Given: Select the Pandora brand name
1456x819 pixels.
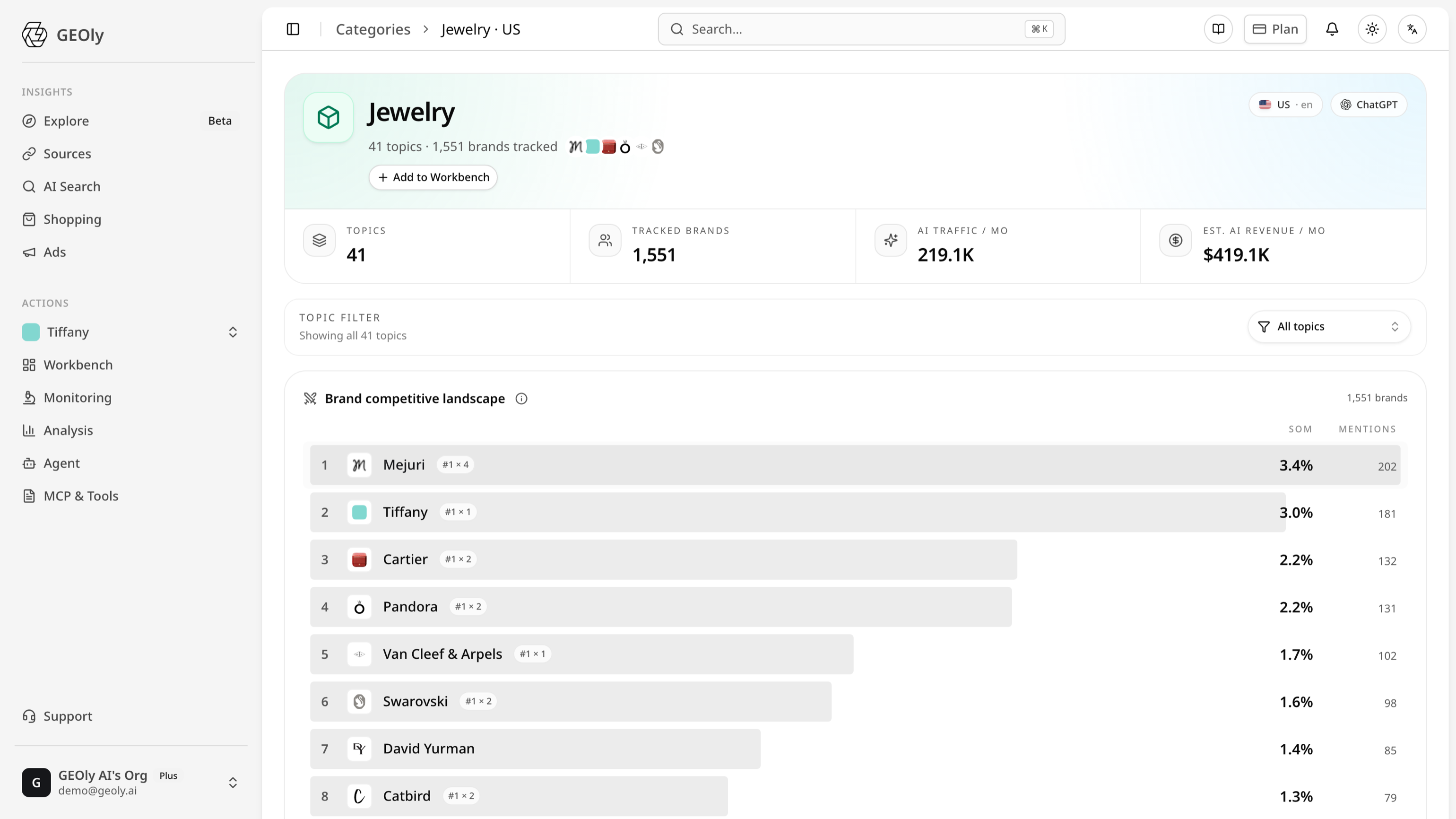Looking at the screenshot, I should point(410,607).
